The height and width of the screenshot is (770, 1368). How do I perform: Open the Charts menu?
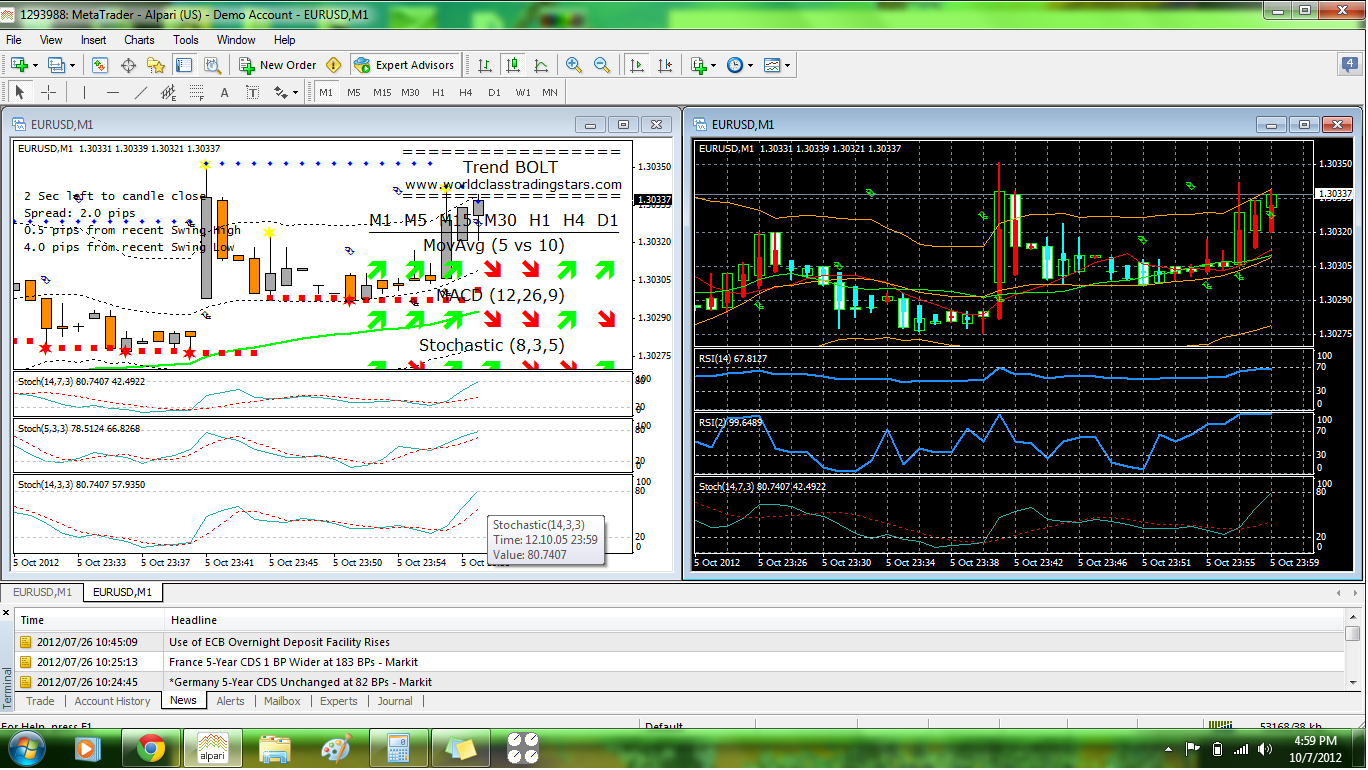(x=139, y=40)
